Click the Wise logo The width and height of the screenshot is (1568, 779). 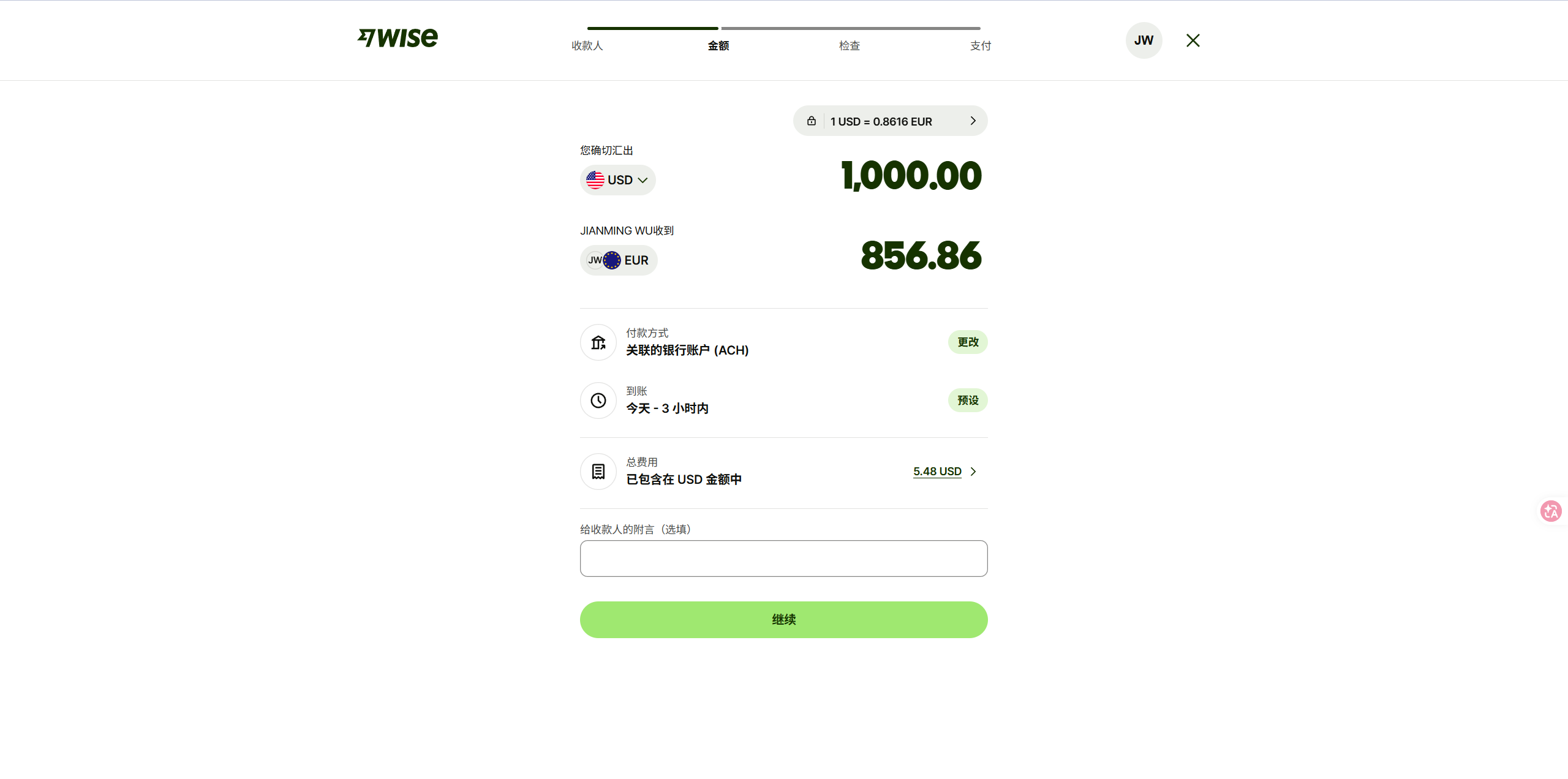pos(398,38)
